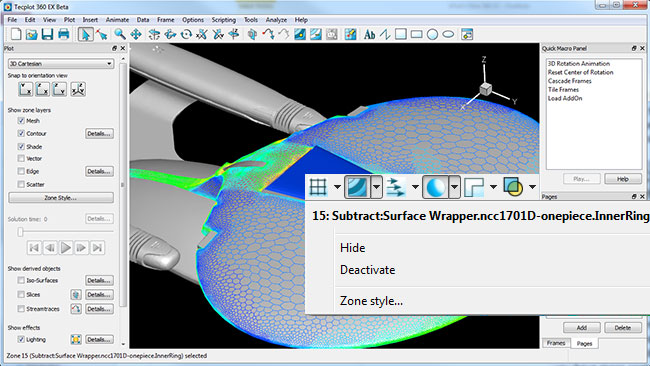Viewport: 650px width, 366px height.
Task: Enable the Iso-Surfaces checkbox
Action: [x=21, y=280]
